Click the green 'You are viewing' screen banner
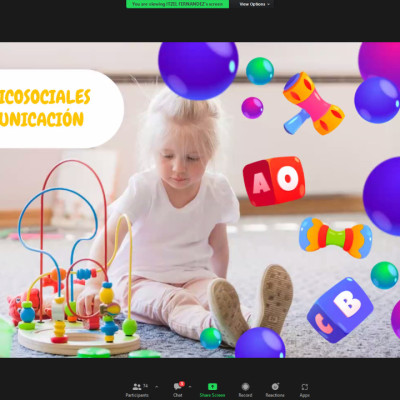This screenshot has width=400, height=400. pyautogui.click(x=177, y=4)
